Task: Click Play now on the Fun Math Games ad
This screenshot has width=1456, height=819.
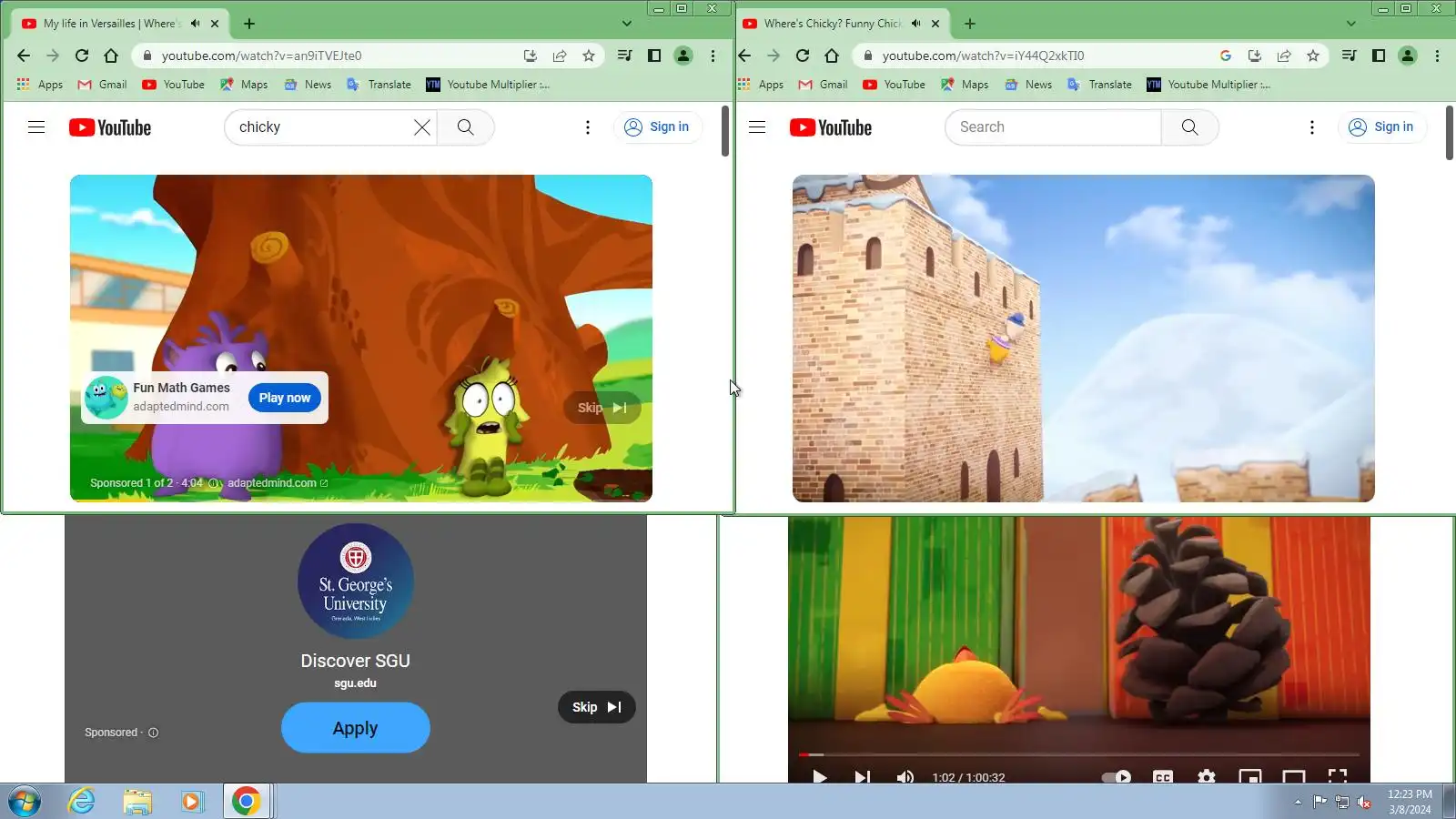Action: tap(285, 398)
